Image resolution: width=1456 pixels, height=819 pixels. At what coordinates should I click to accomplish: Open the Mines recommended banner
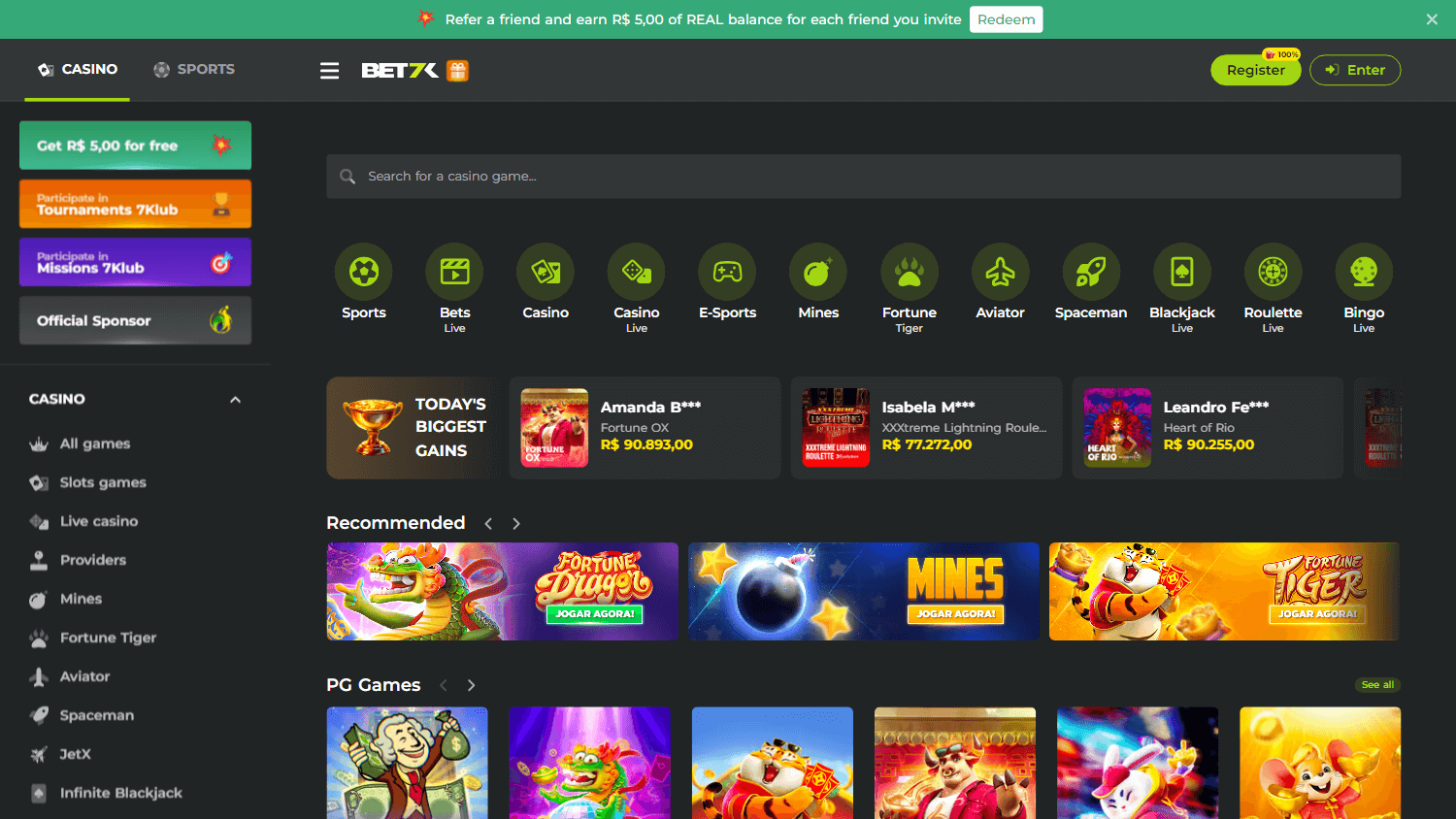(x=864, y=591)
